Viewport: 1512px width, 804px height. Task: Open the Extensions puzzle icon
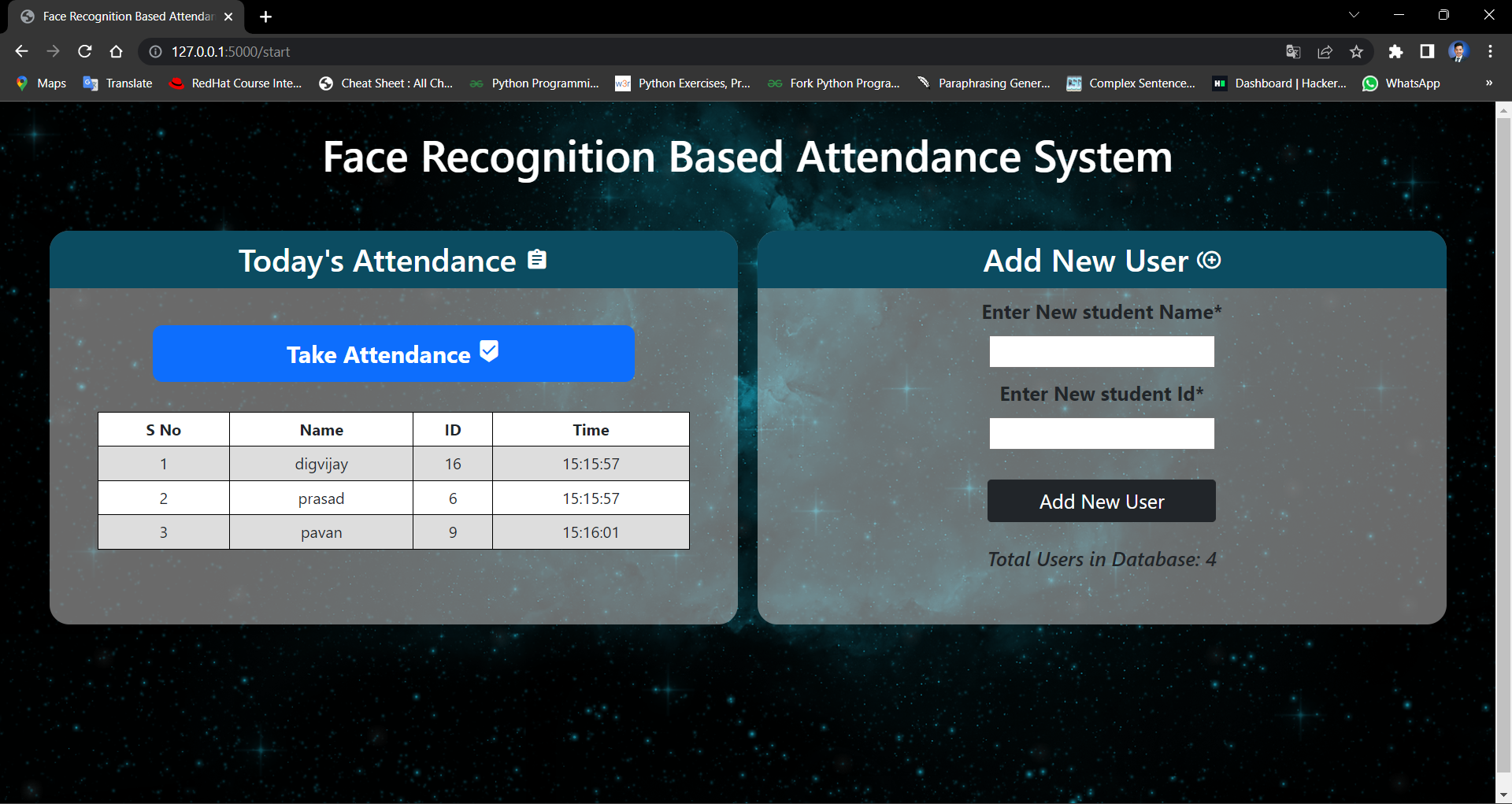tap(1395, 51)
